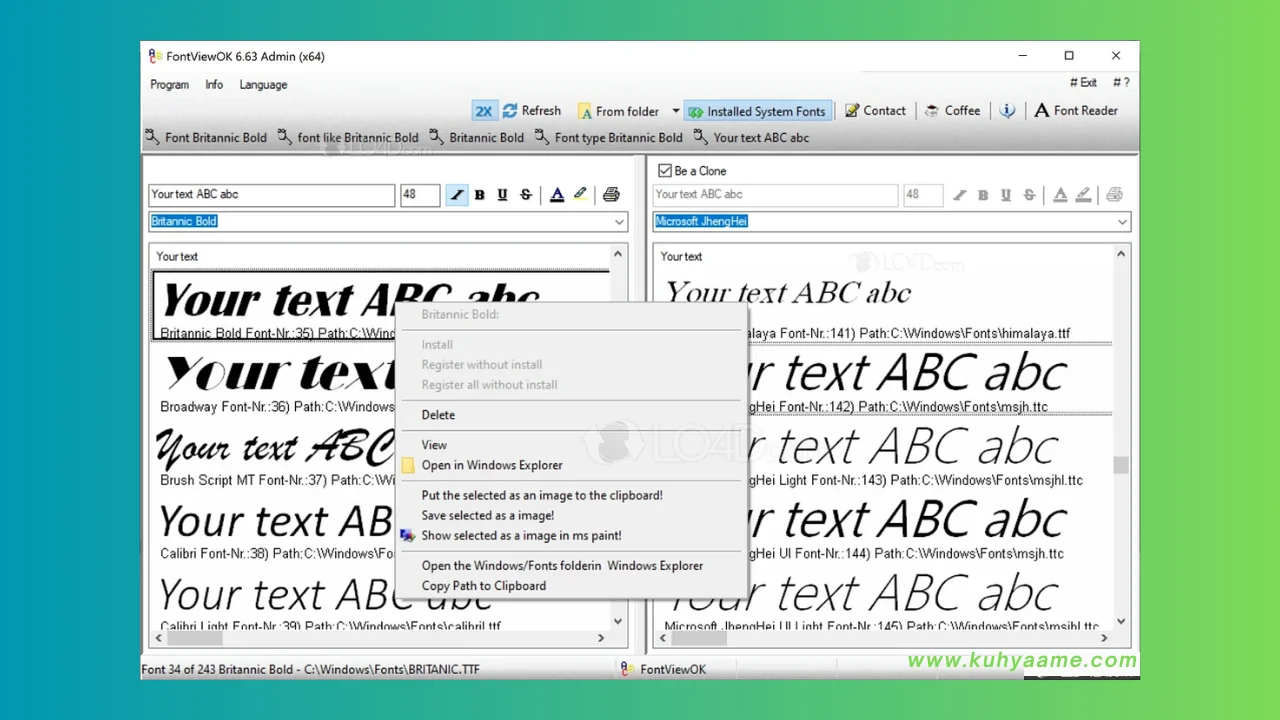
Task: Click the FontViewOK status bar entry
Action: click(663, 669)
